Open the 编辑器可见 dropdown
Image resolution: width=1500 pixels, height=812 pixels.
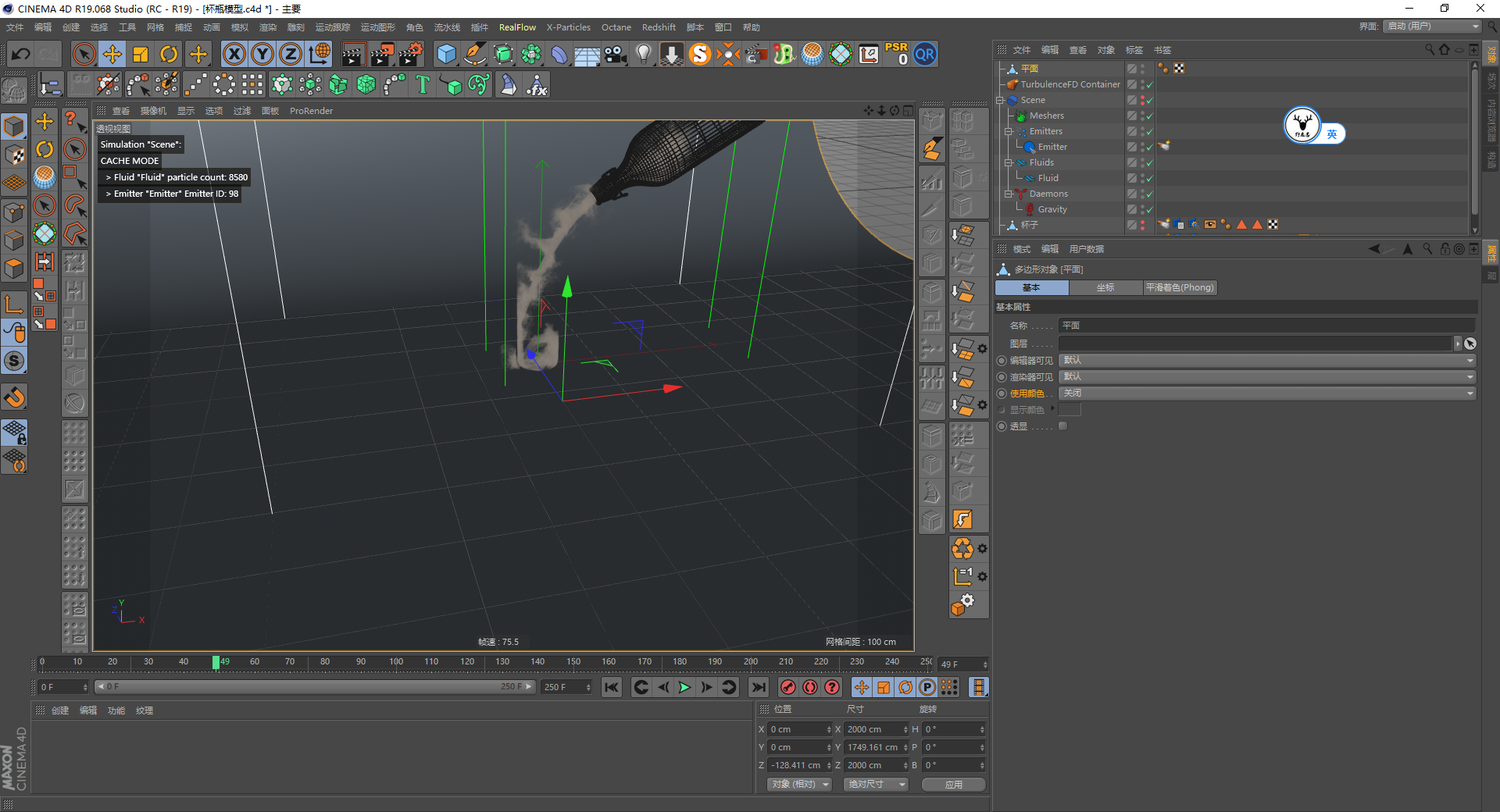pyautogui.click(x=1266, y=361)
